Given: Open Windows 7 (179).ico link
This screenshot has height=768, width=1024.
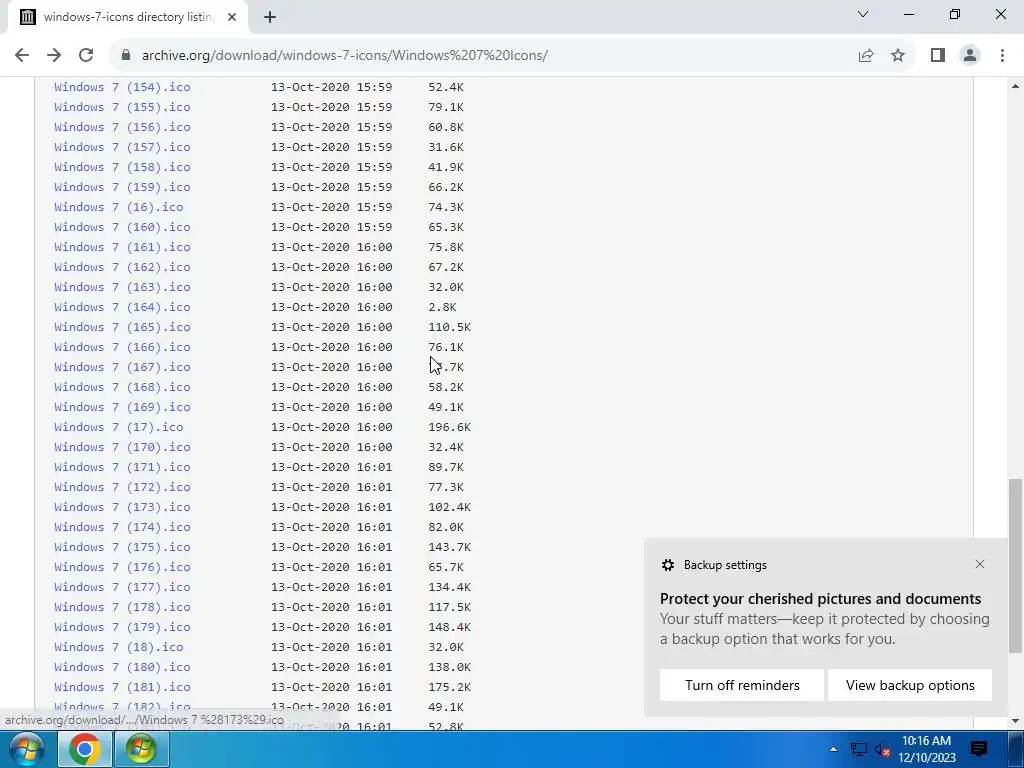Looking at the screenshot, I should point(122,627).
